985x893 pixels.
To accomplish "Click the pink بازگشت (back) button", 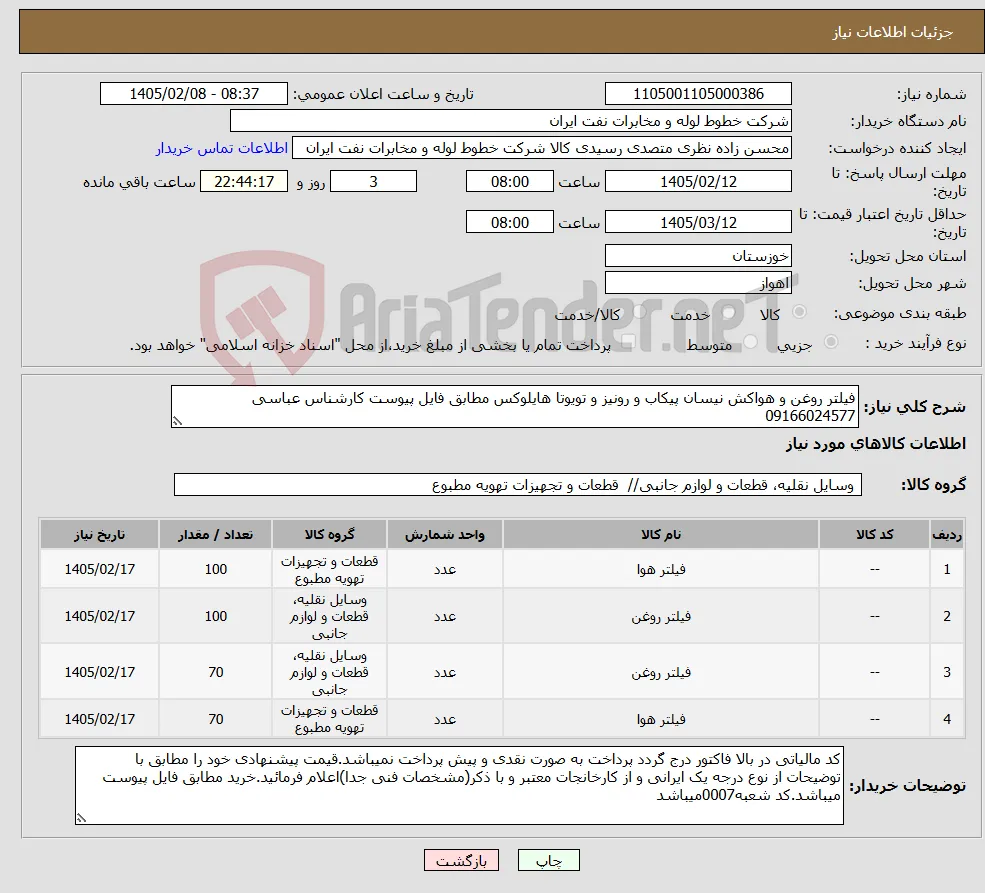I will pyautogui.click(x=461, y=860).
